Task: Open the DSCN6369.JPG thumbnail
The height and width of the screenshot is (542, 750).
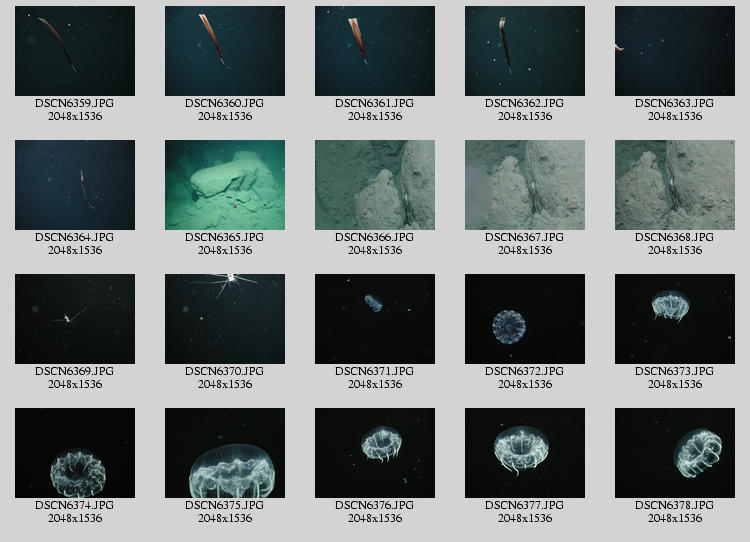Action: (x=74, y=319)
